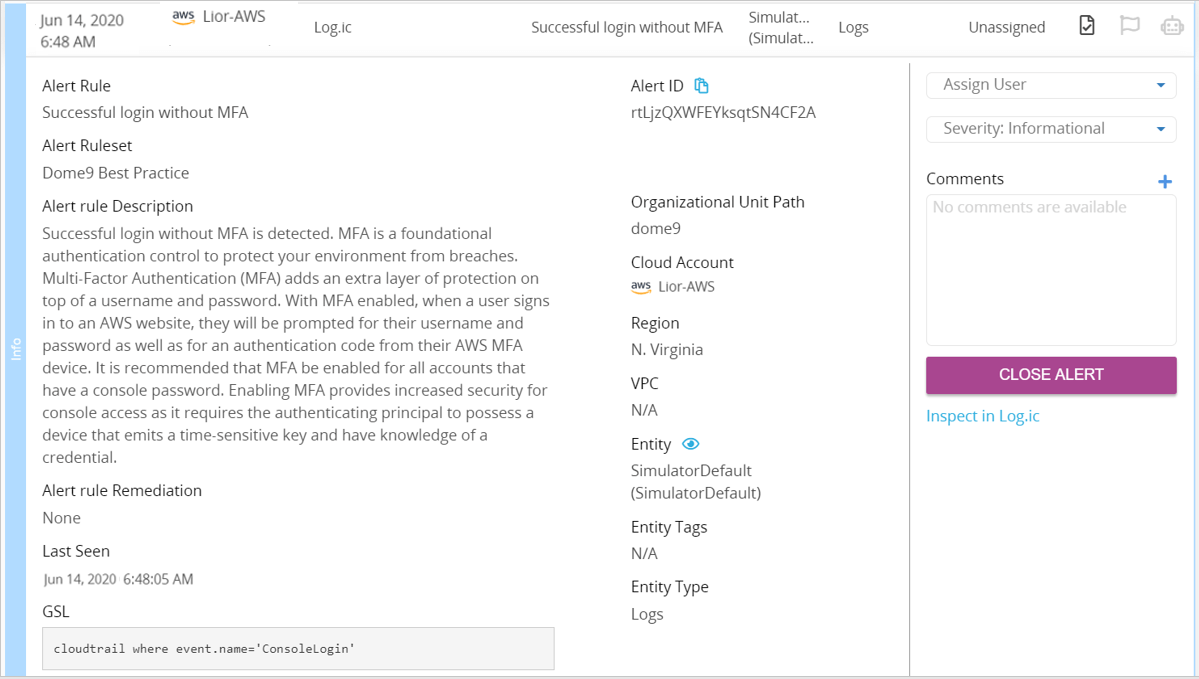Click the Successful login without MFA header title
This screenshot has width=1199, height=679.
pos(626,28)
